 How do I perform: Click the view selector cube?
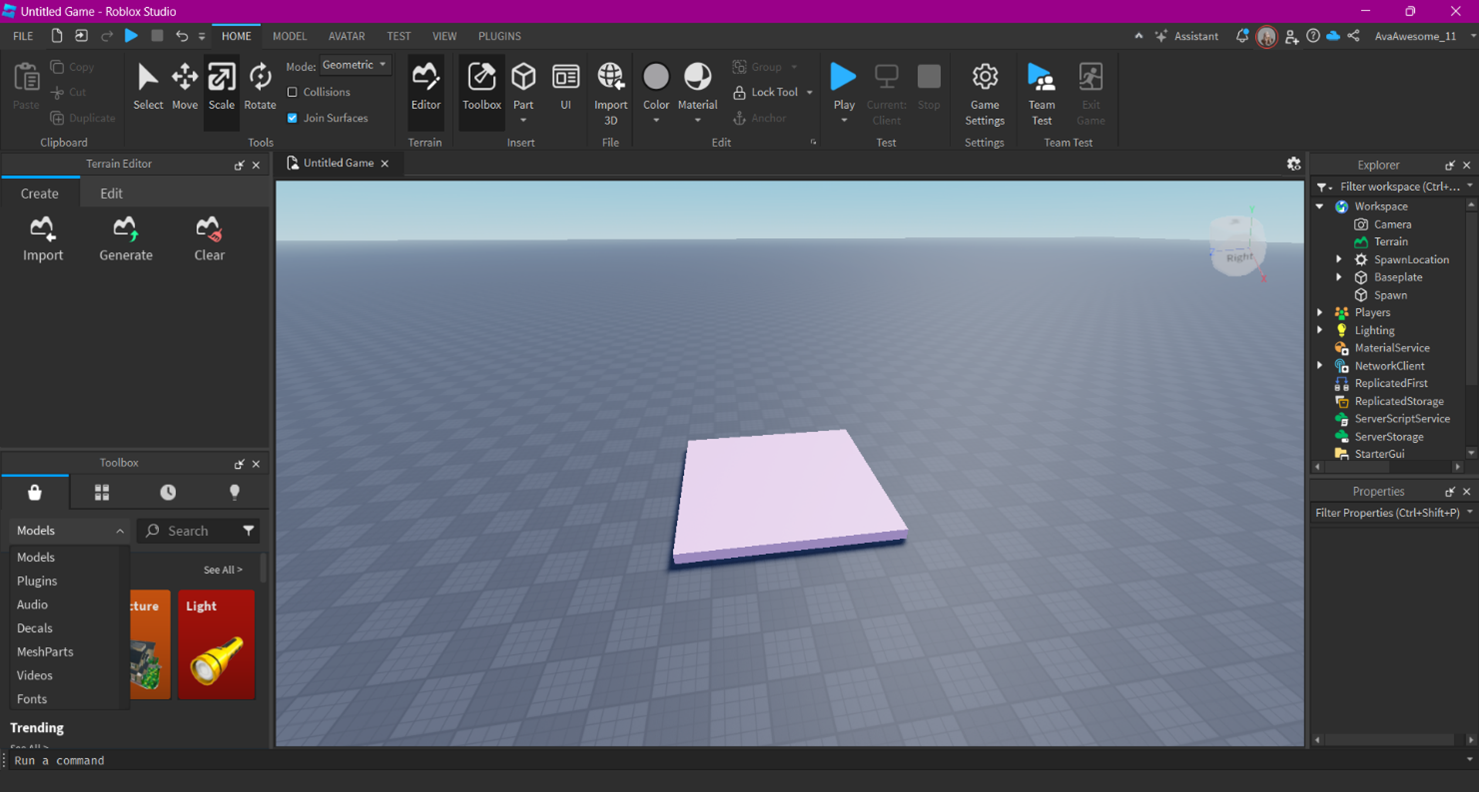[1238, 245]
